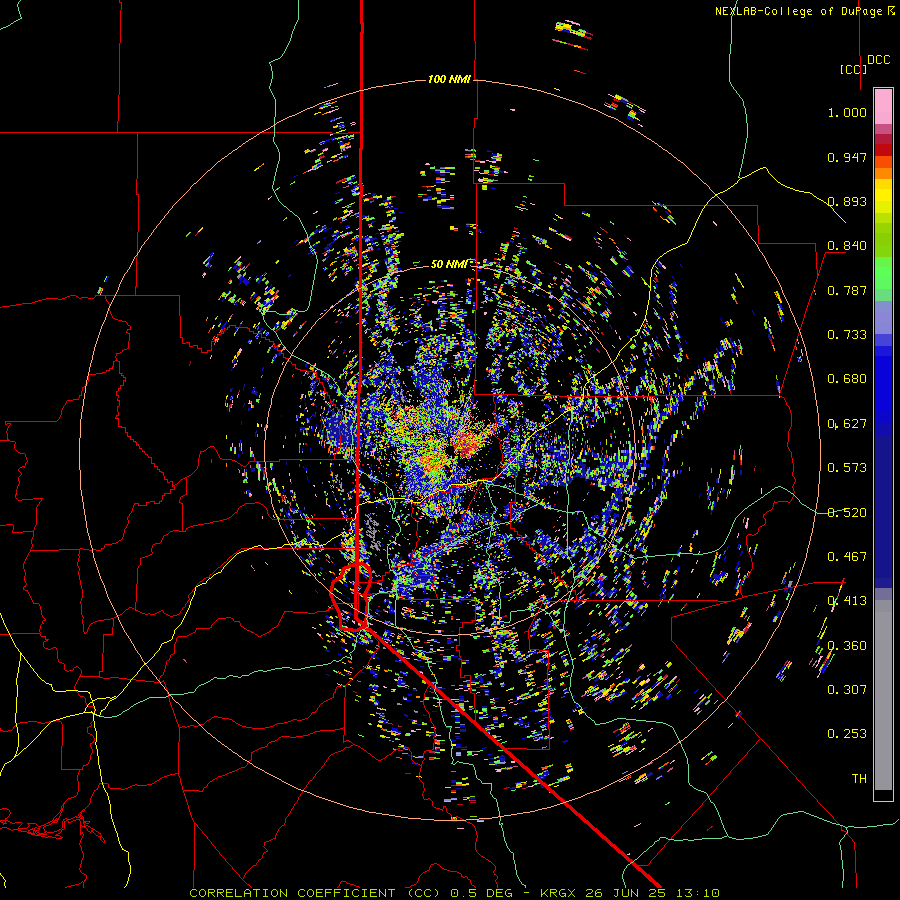
Task: Select the 1.000 color scale value
Action: [847, 112]
